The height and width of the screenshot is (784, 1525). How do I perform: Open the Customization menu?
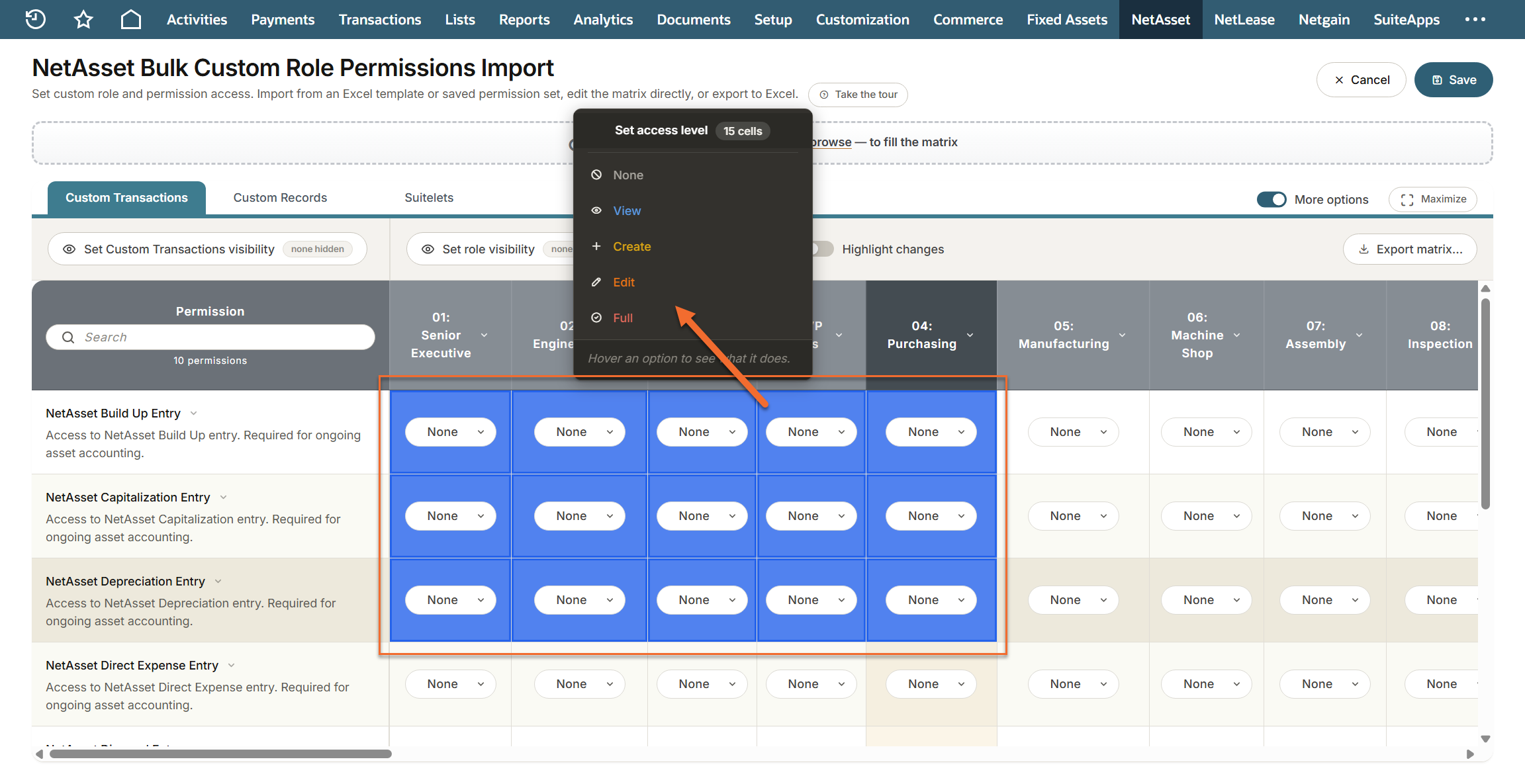pyautogui.click(x=862, y=19)
